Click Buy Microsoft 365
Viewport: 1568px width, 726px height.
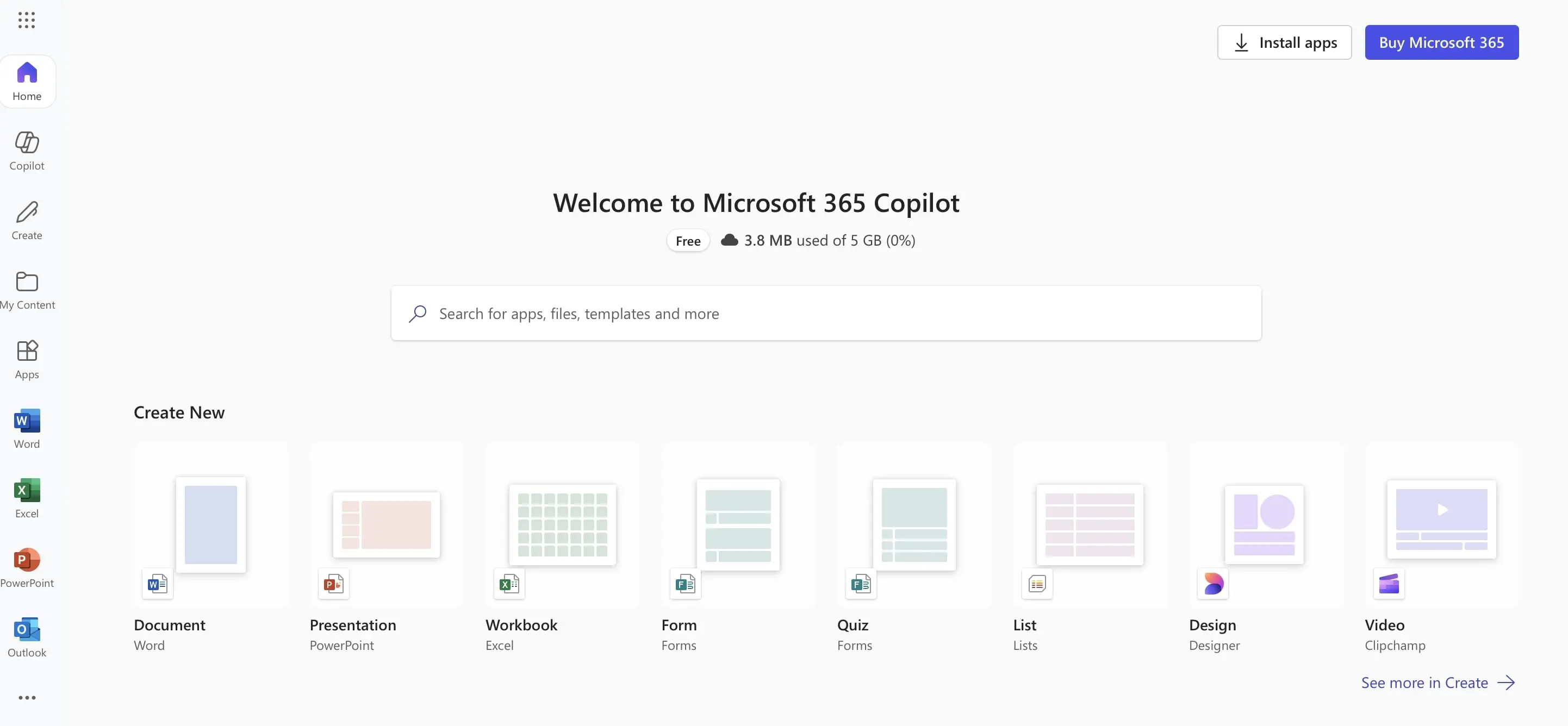click(1442, 42)
